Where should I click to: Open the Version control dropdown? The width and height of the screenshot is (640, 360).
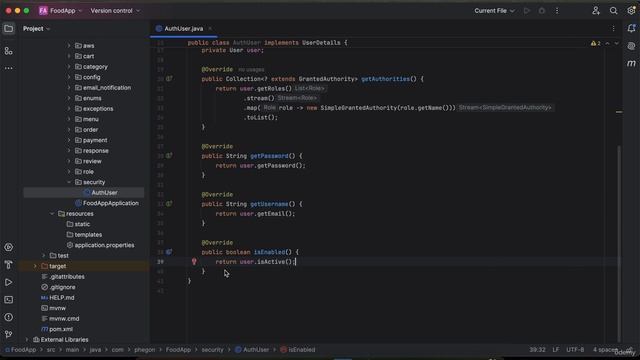coord(115,11)
